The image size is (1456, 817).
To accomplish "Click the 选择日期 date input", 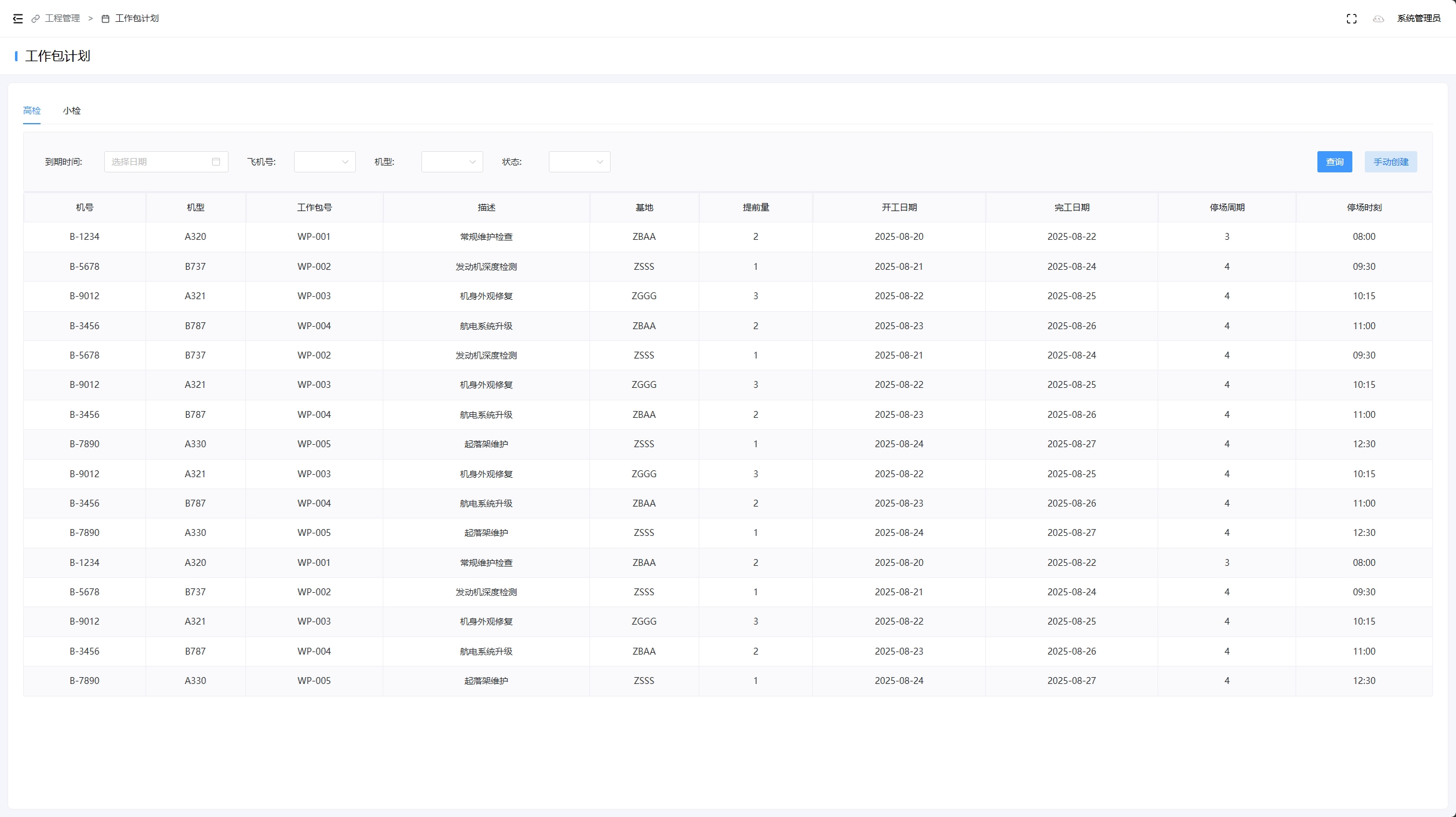I will (166, 162).
